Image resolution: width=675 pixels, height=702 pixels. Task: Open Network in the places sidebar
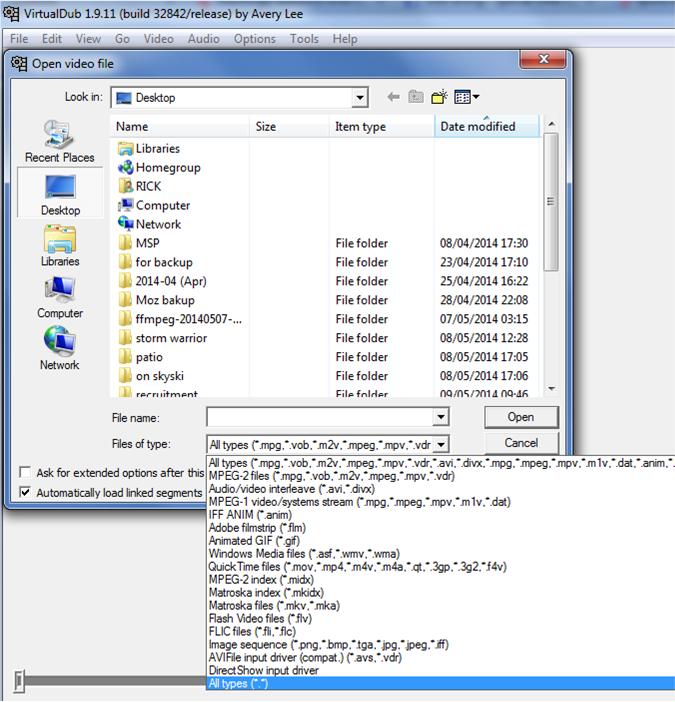(x=60, y=348)
